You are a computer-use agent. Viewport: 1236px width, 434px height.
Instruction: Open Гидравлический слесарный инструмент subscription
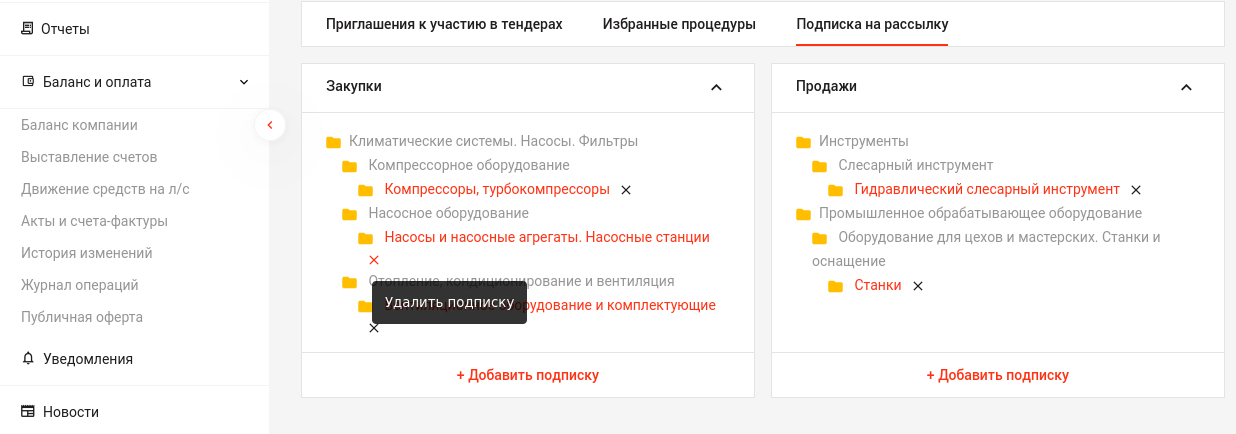tap(987, 189)
